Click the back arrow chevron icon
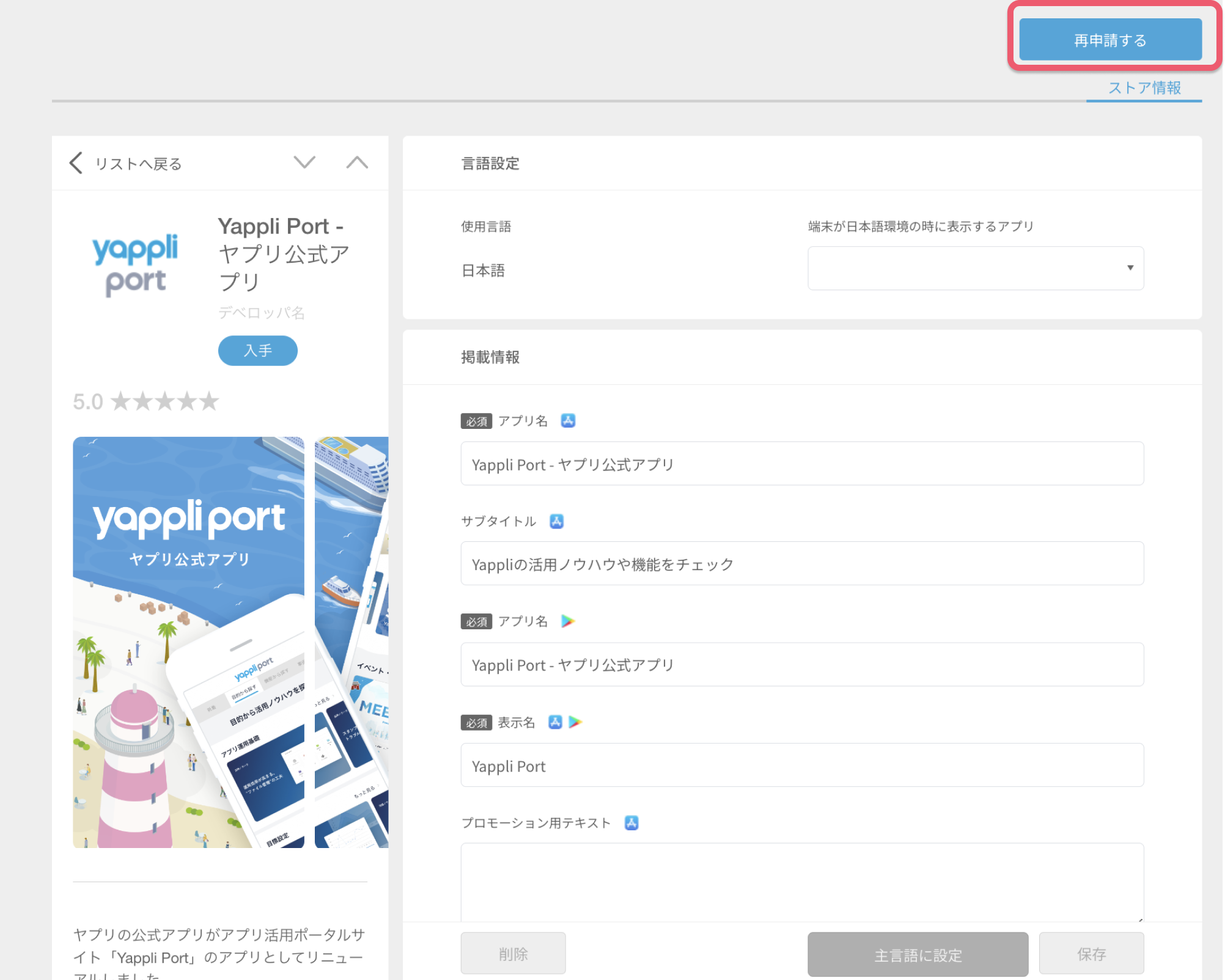Image resolution: width=1225 pixels, height=980 pixels. [76, 163]
